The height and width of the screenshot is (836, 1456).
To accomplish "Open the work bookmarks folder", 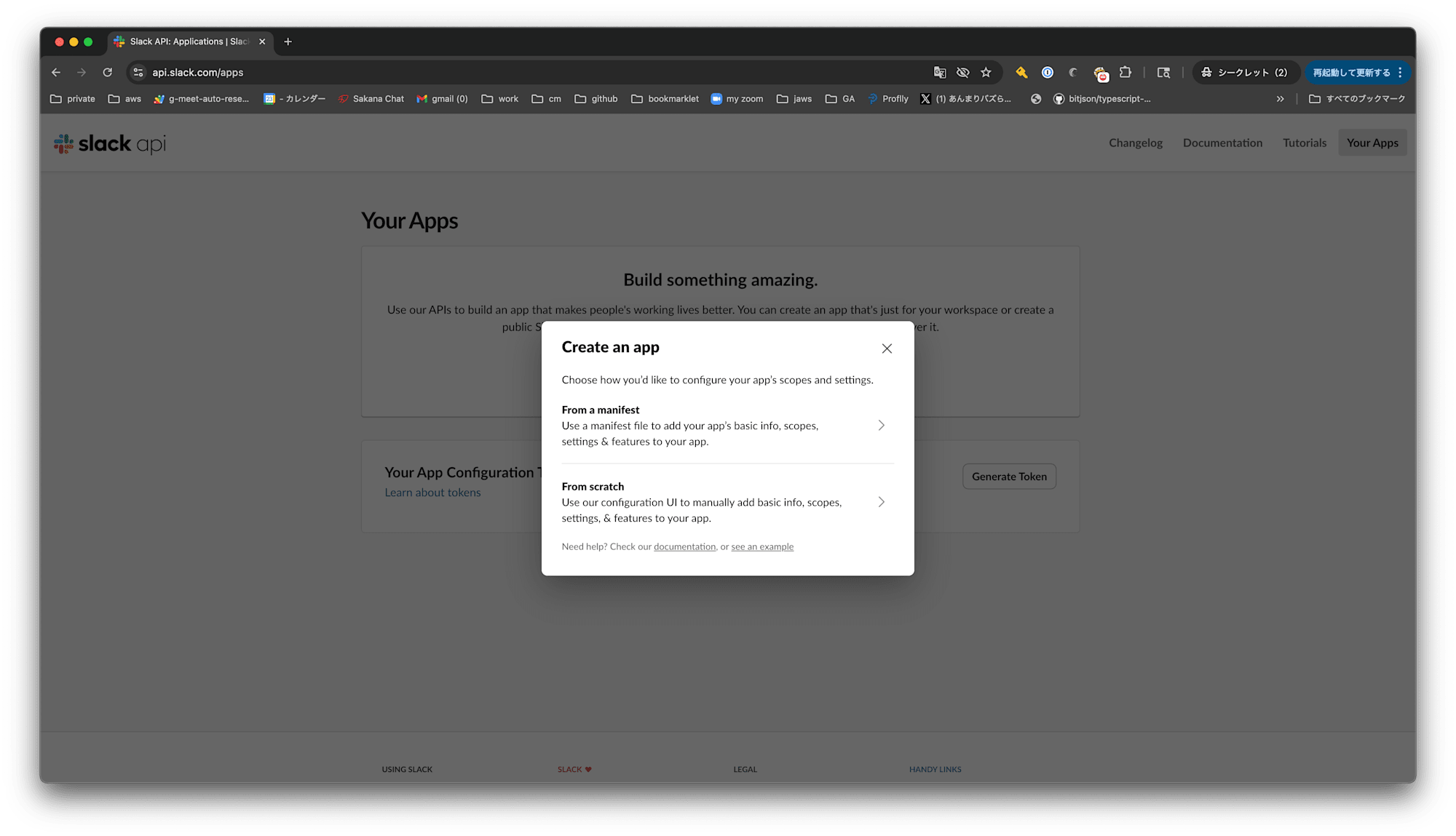I will tap(500, 99).
